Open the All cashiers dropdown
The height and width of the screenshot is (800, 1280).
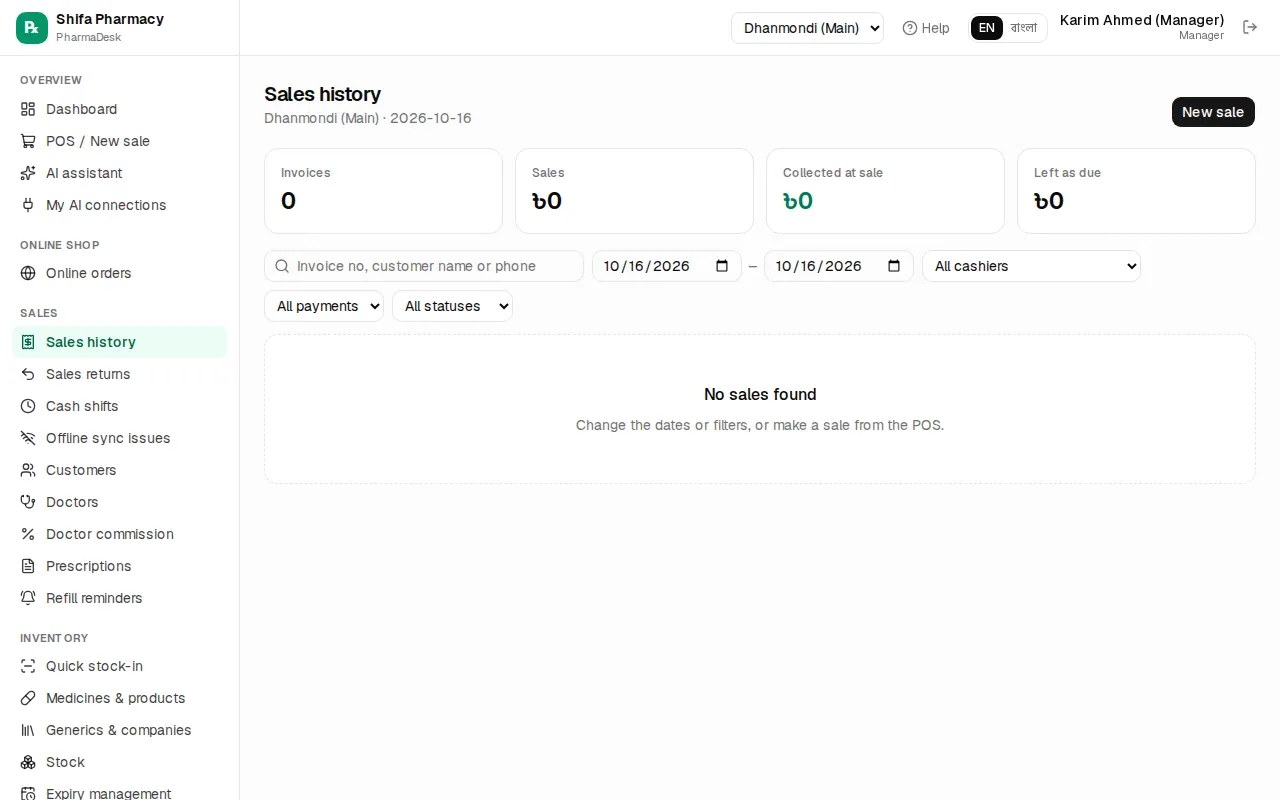[x=1031, y=266]
